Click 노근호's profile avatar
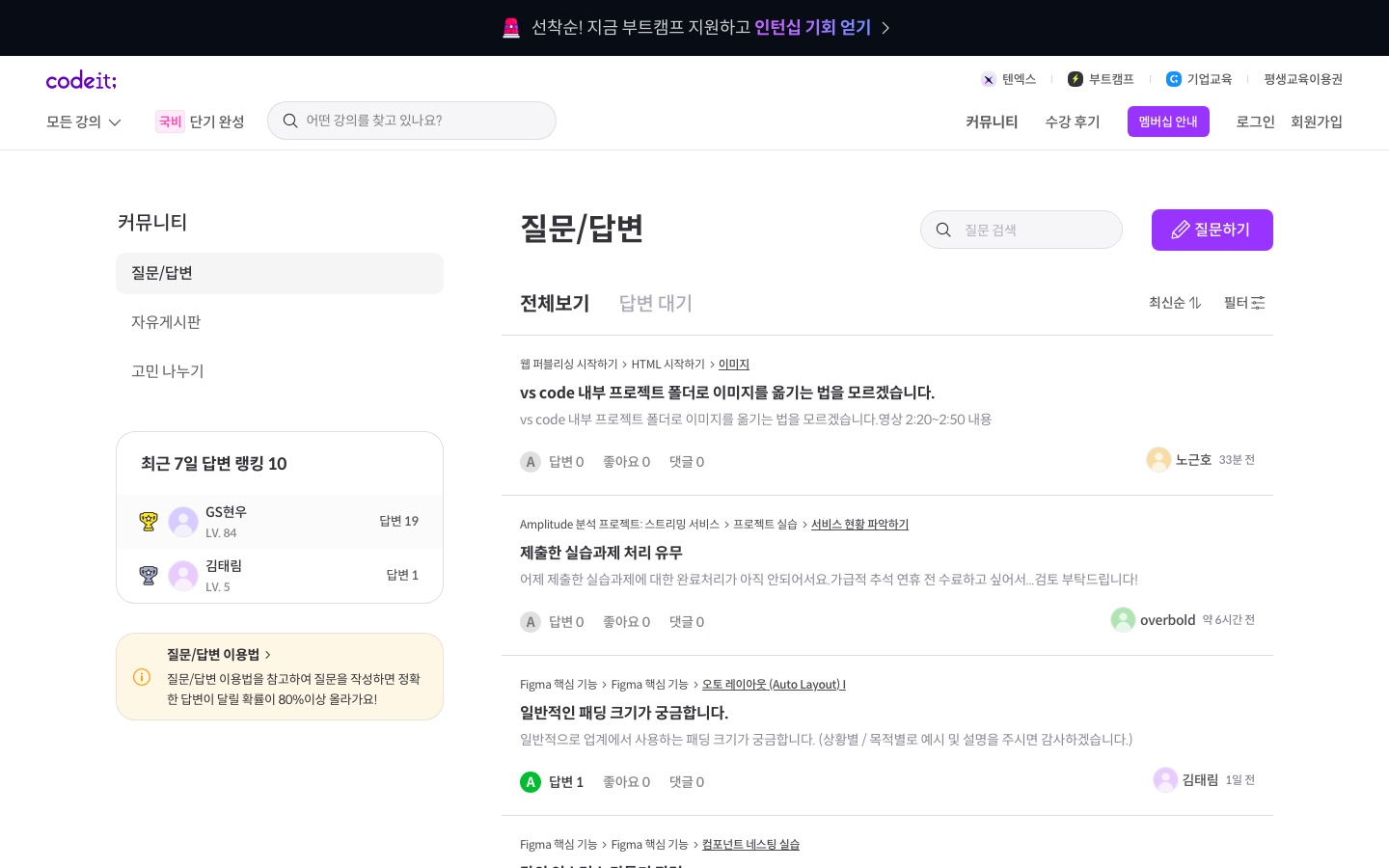 [x=1158, y=460]
